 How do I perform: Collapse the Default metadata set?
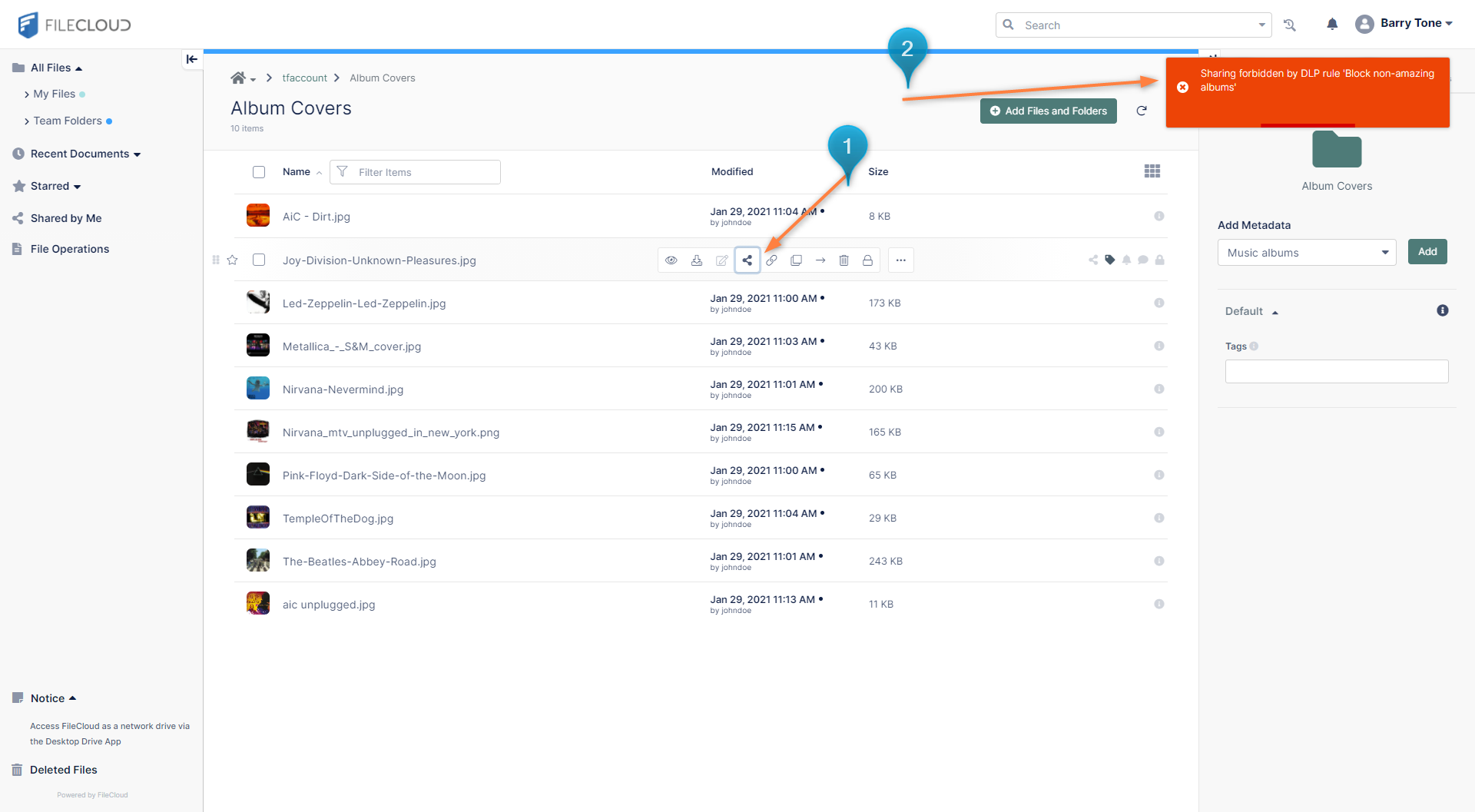[1274, 312]
